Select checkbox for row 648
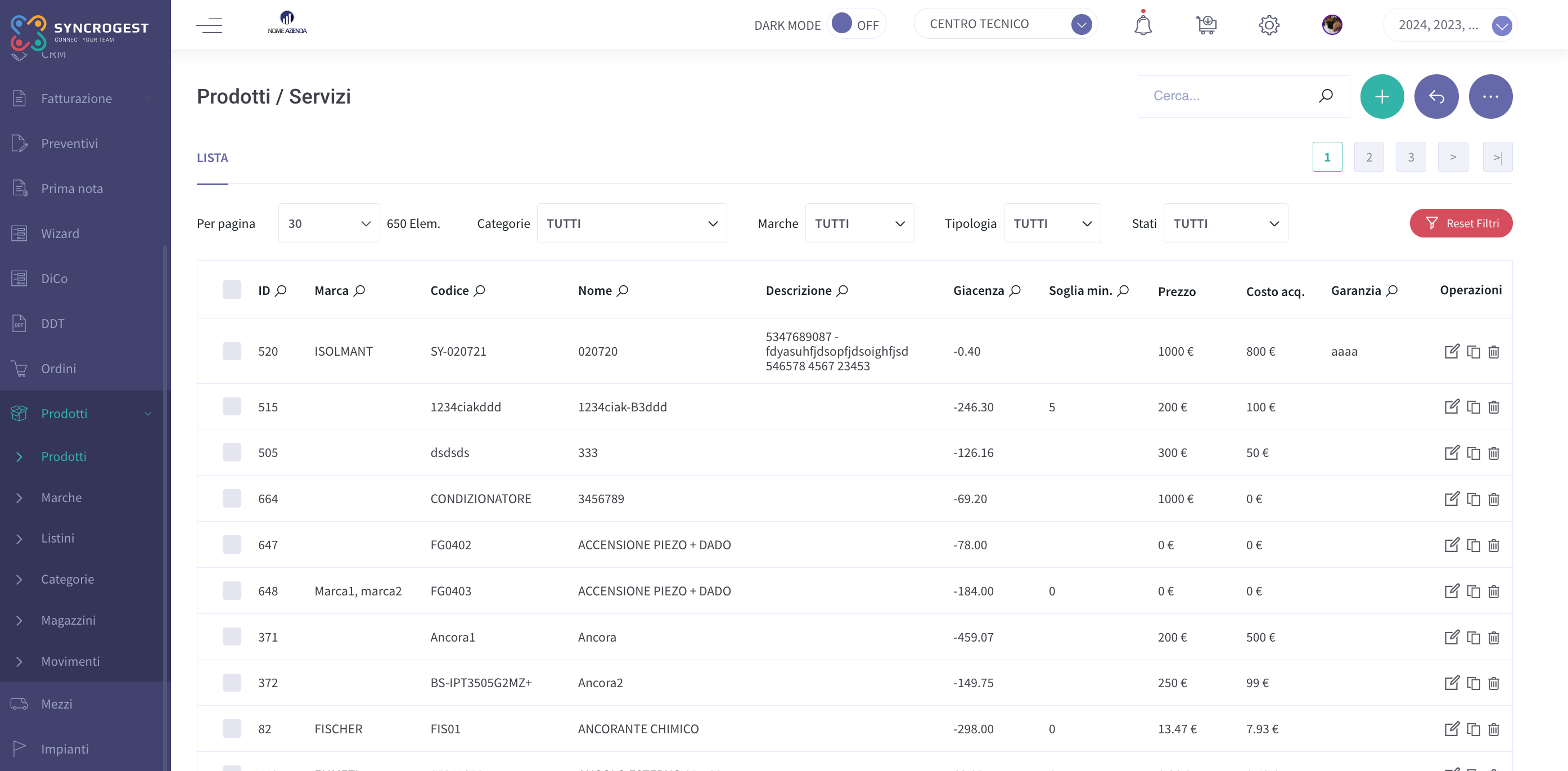 232,591
